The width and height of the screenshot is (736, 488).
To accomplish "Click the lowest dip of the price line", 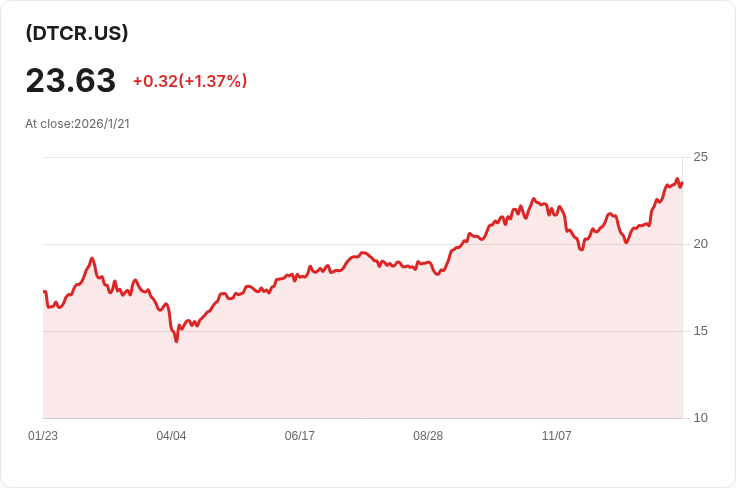I will (176, 341).
